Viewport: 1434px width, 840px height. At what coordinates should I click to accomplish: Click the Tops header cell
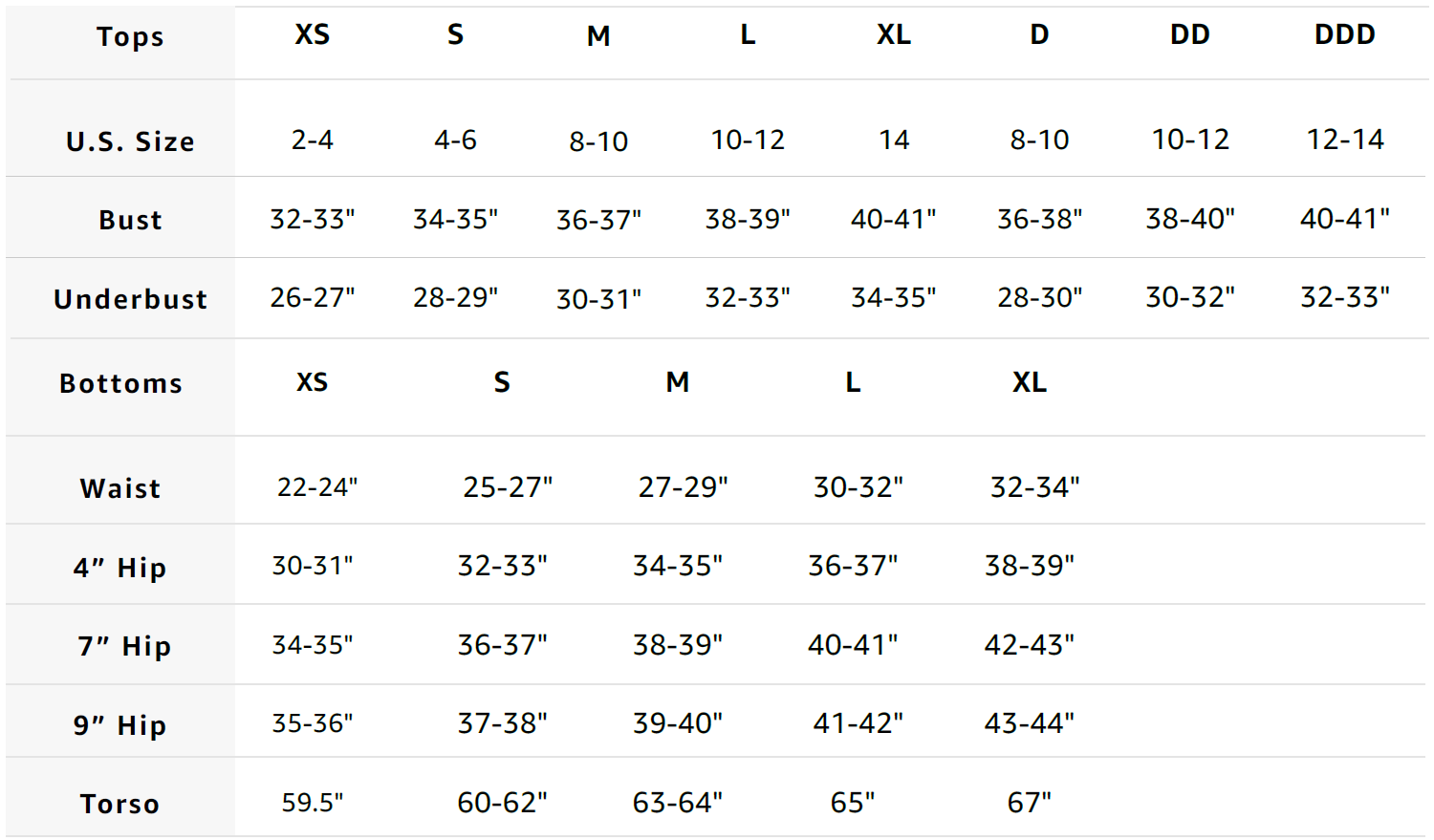tap(130, 37)
